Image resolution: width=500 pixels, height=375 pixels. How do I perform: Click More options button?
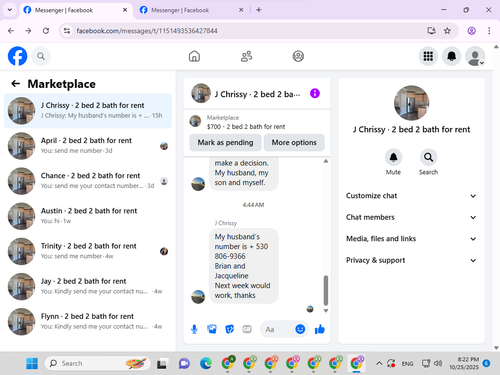pyautogui.click(x=294, y=142)
